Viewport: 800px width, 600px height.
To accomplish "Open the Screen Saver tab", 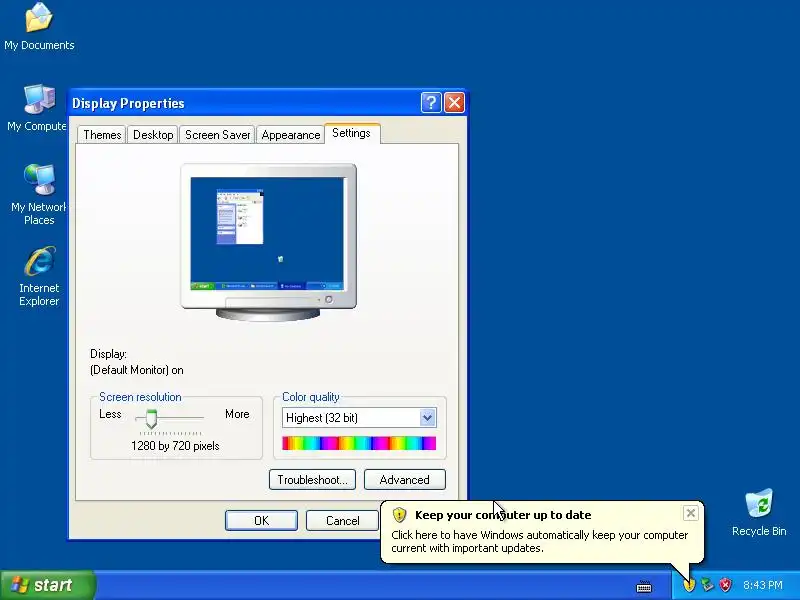I will (217, 135).
